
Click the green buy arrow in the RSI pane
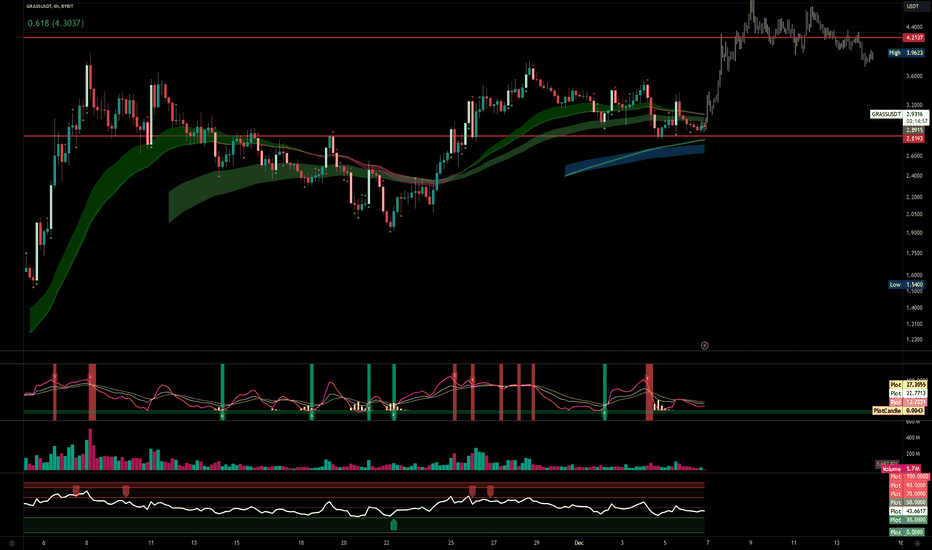coord(393,524)
